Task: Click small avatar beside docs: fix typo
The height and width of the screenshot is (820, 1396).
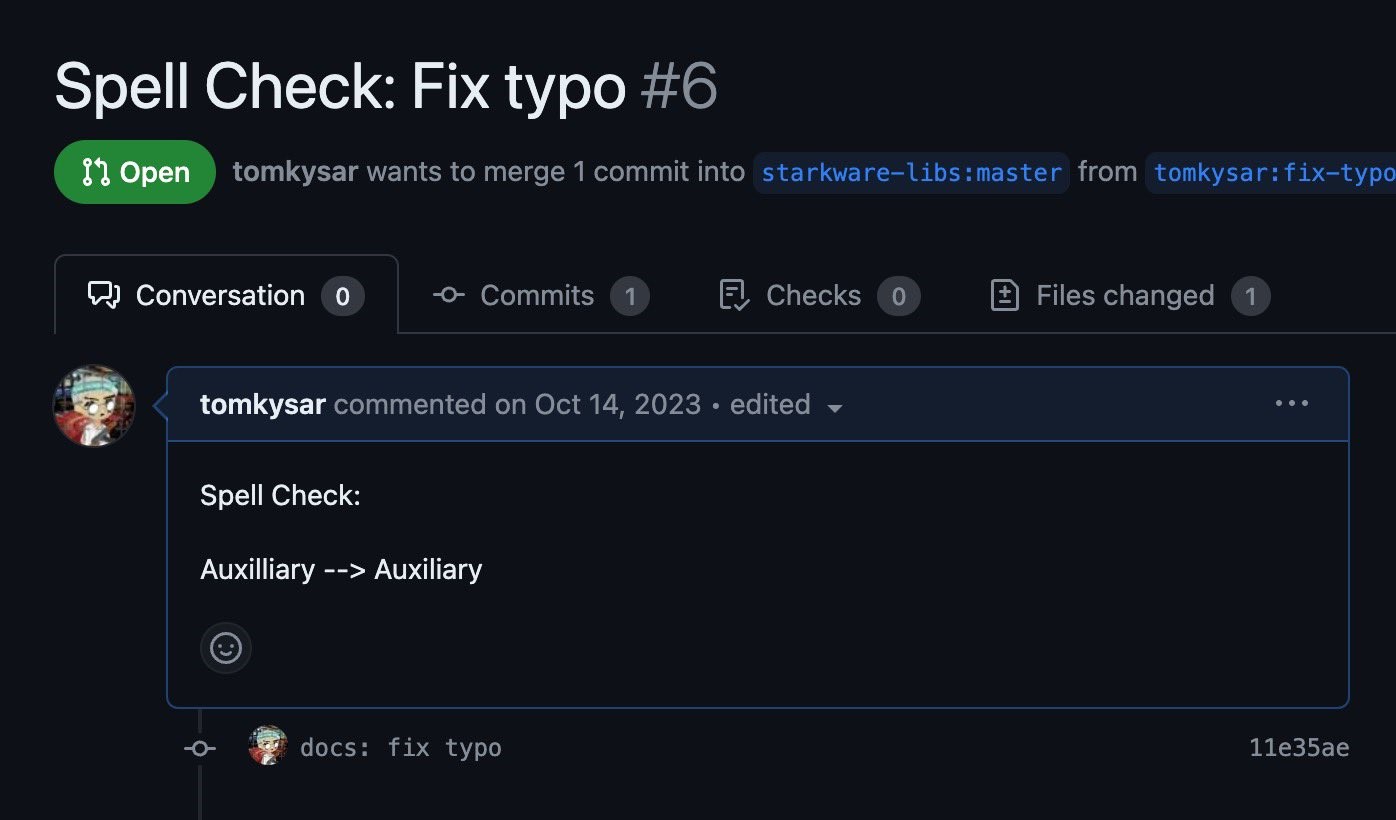Action: coord(268,746)
